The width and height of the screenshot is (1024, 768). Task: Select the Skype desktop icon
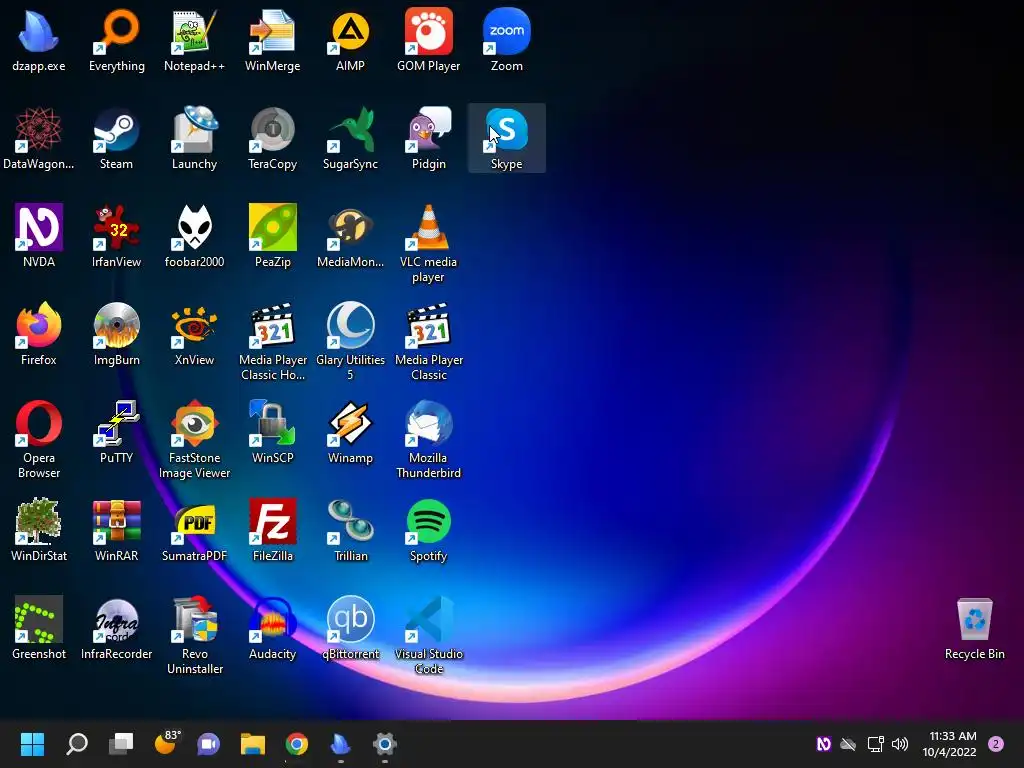pos(507,137)
